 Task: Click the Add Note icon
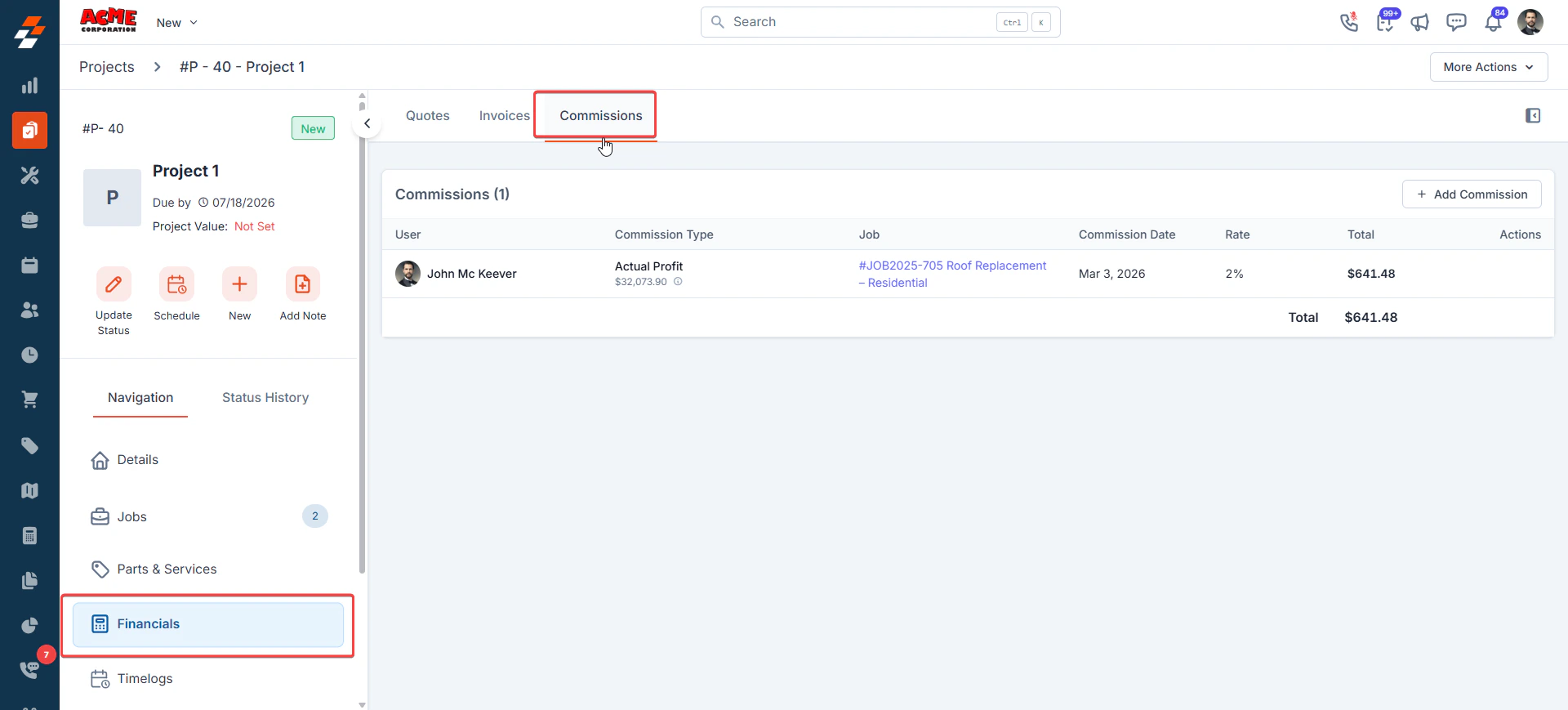pyautogui.click(x=302, y=284)
